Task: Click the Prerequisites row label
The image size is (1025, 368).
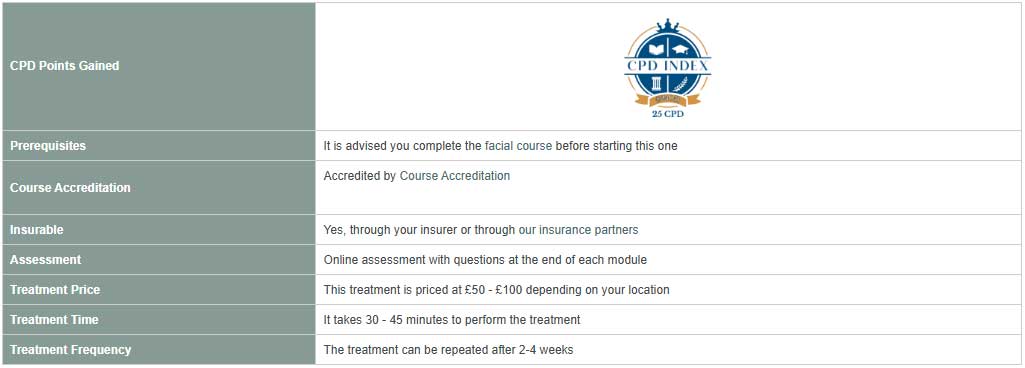Action: click(x=159, y=146)
